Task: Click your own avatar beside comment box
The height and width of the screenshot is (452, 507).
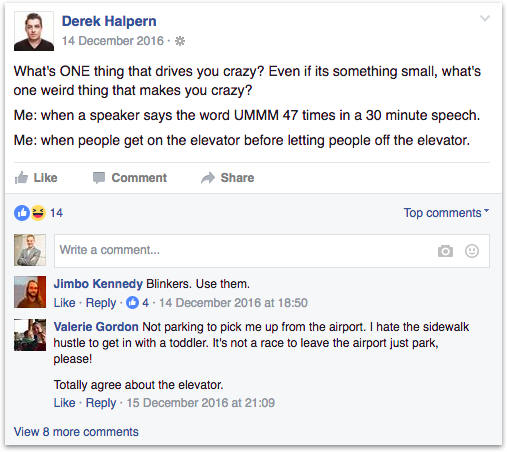Action: coord(30,250)
